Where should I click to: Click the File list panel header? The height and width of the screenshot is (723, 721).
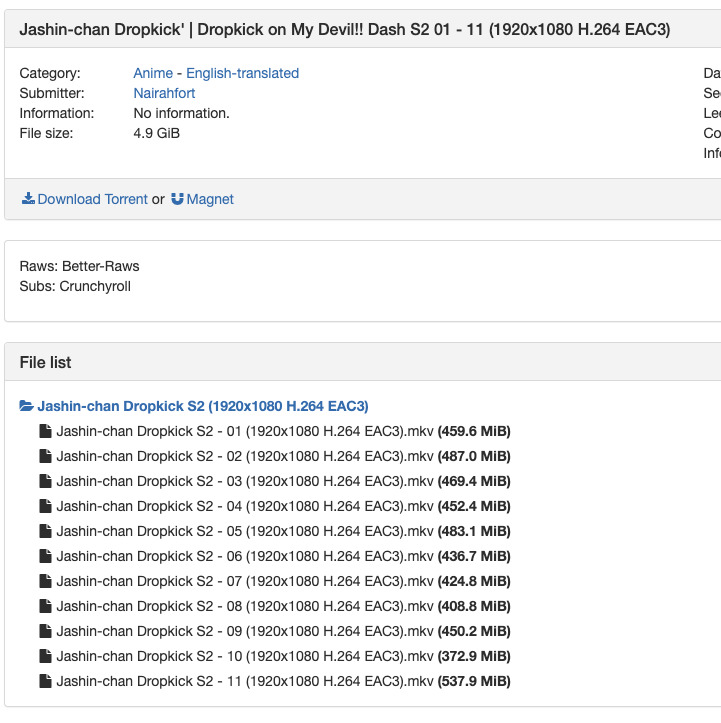(45, 362)
